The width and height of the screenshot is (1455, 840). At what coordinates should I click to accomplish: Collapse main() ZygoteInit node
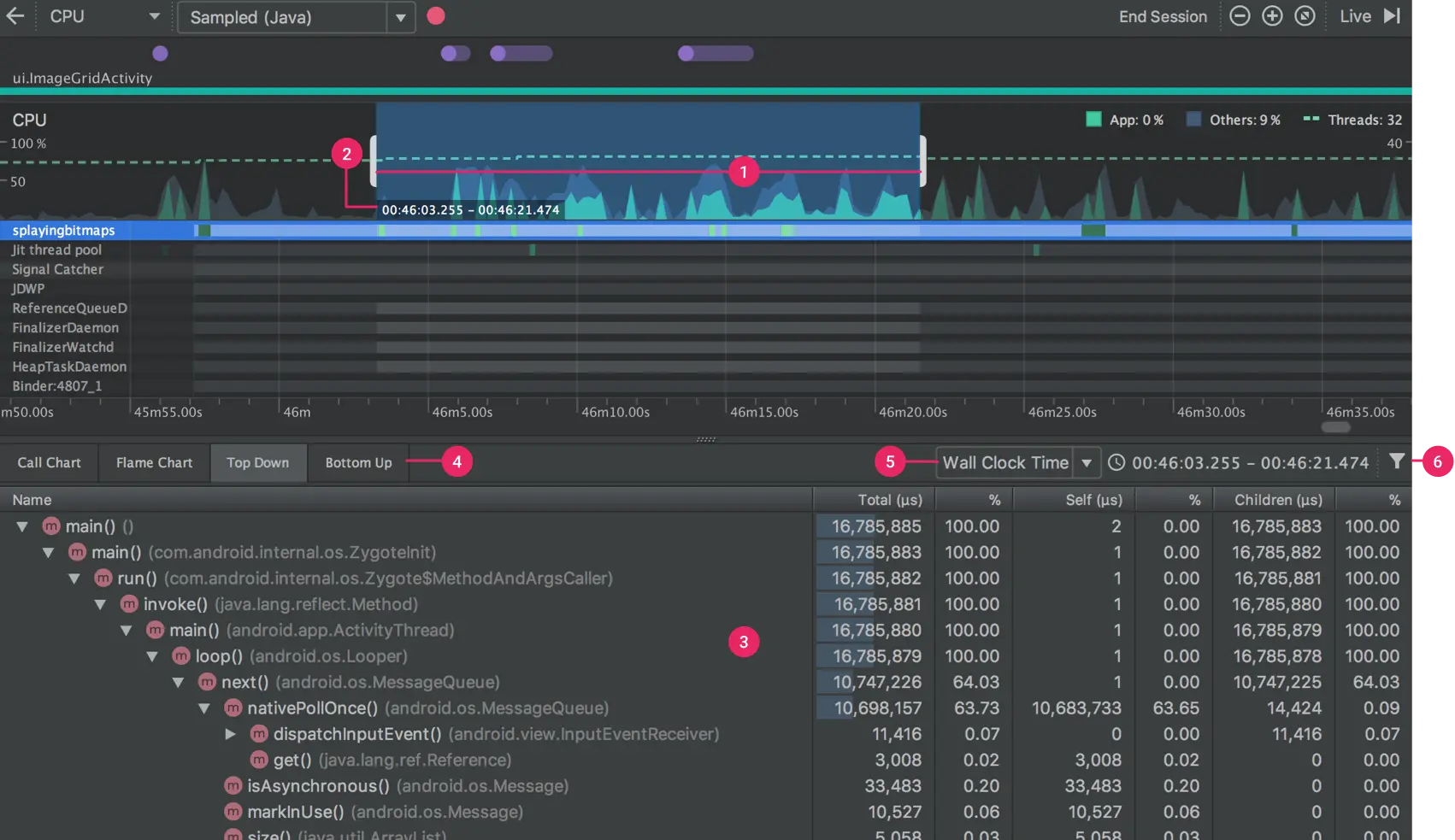tap(49, 552)
